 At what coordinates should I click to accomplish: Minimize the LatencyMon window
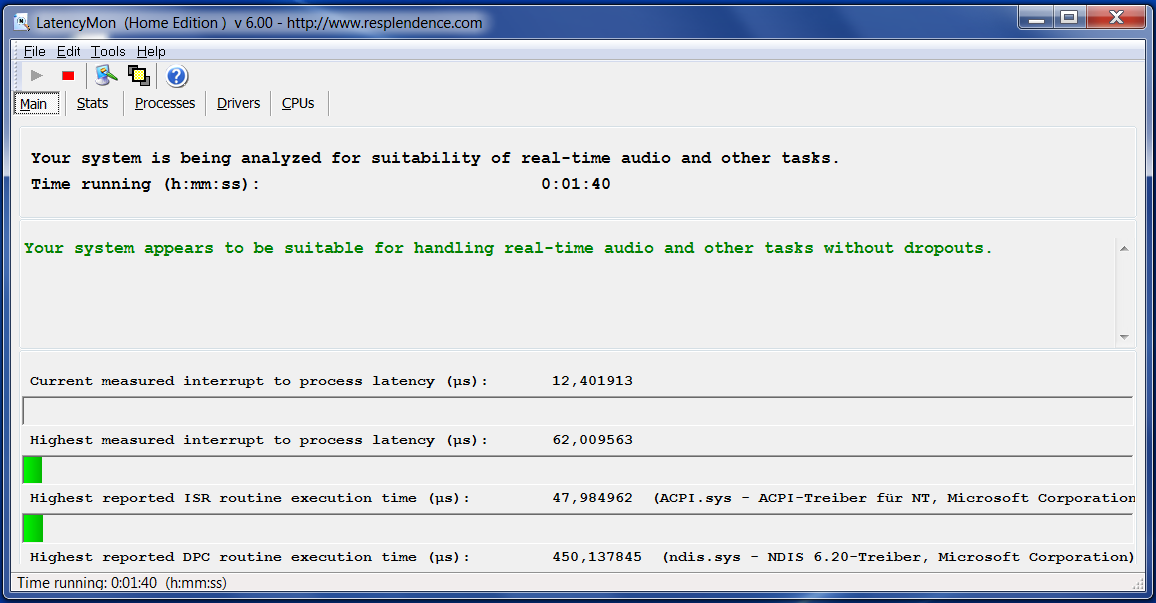pos(1037,18)
